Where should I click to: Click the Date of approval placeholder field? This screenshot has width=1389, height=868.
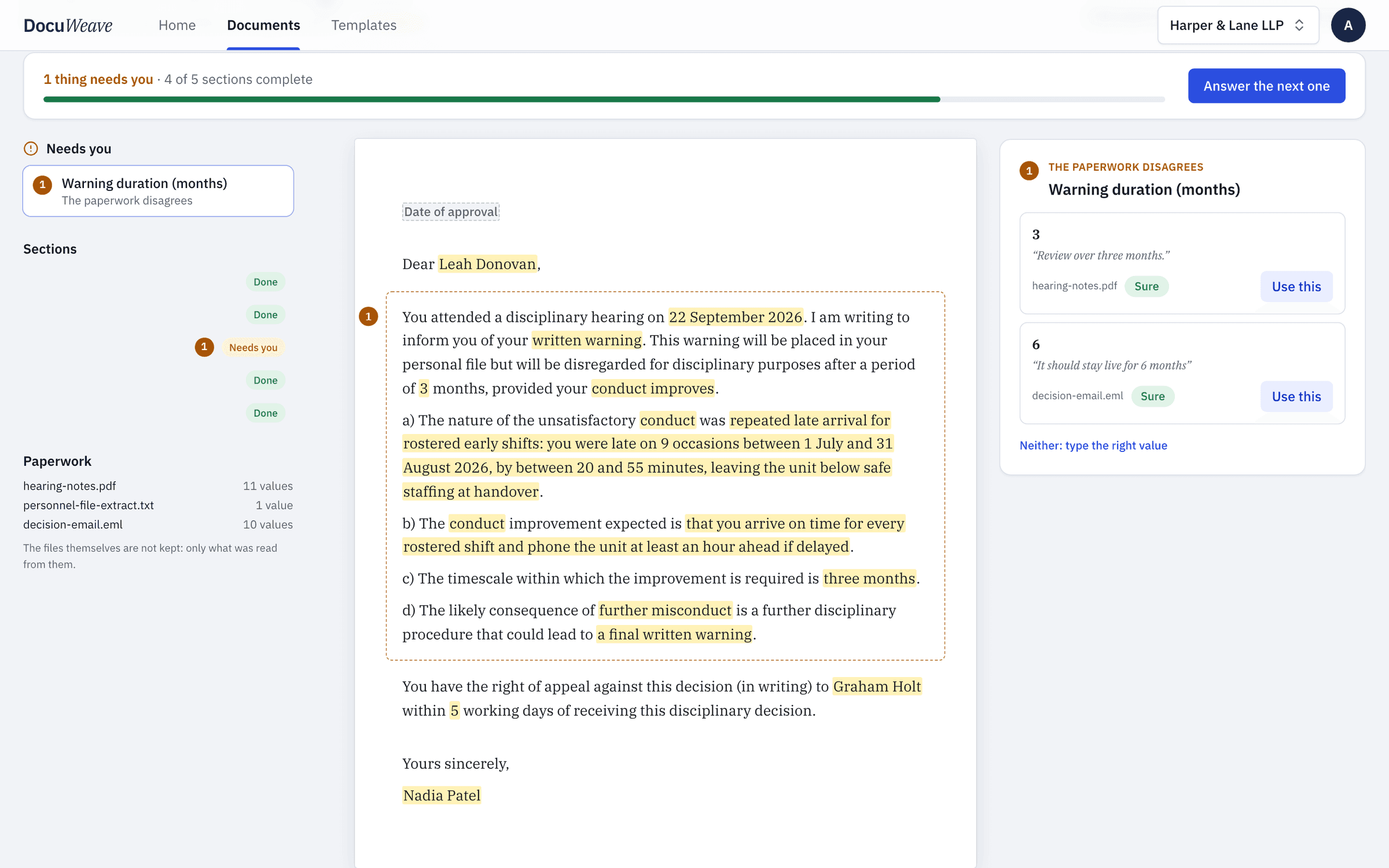(450, 212)
